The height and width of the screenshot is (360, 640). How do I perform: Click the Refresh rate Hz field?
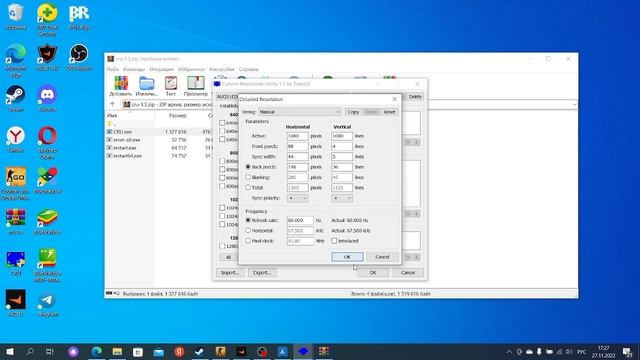coord(300,220)
